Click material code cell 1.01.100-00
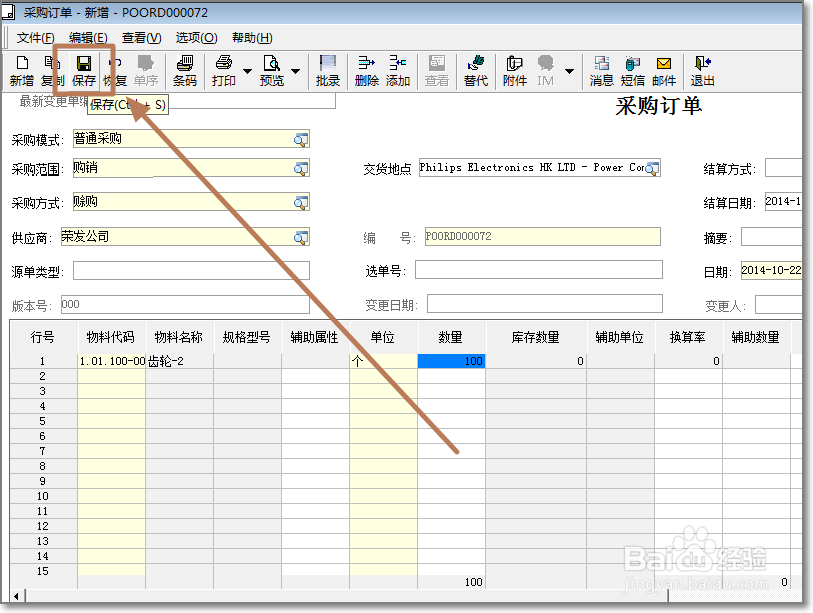This screenshot has width=813, height=613. [x=111, y=361]
